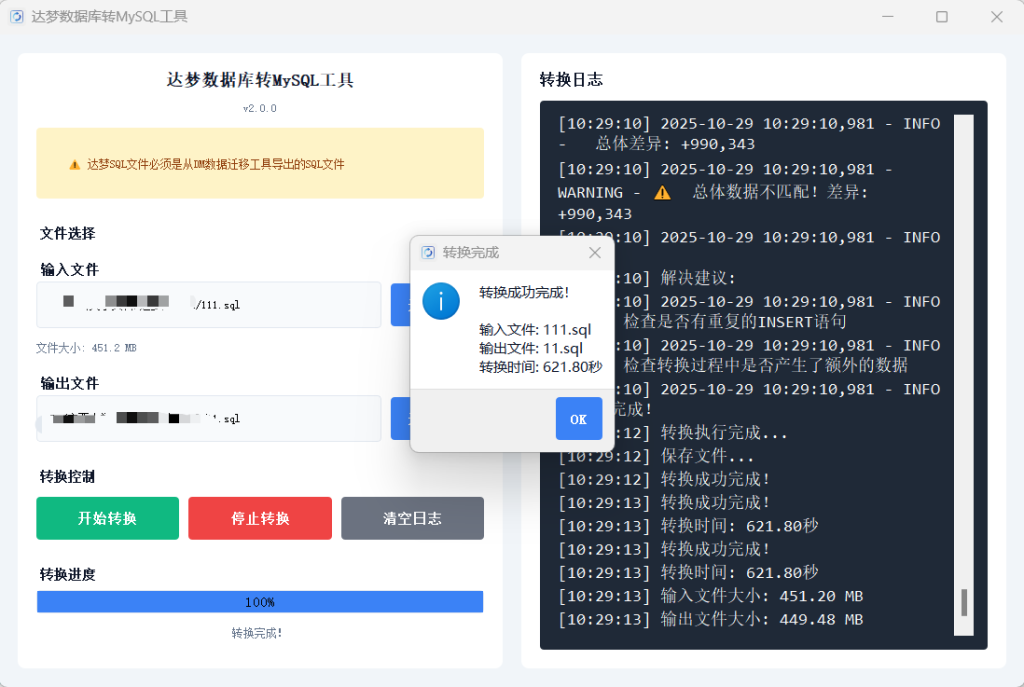Click the log panel scrollbar thumb
1024x687 pixels.
pos(964,602)
